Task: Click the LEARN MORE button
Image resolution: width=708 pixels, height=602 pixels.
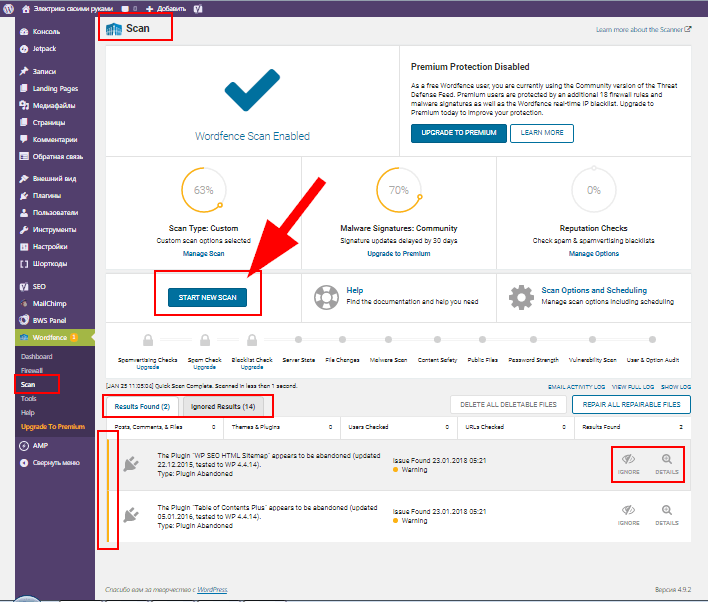Action: coord(541,133)
